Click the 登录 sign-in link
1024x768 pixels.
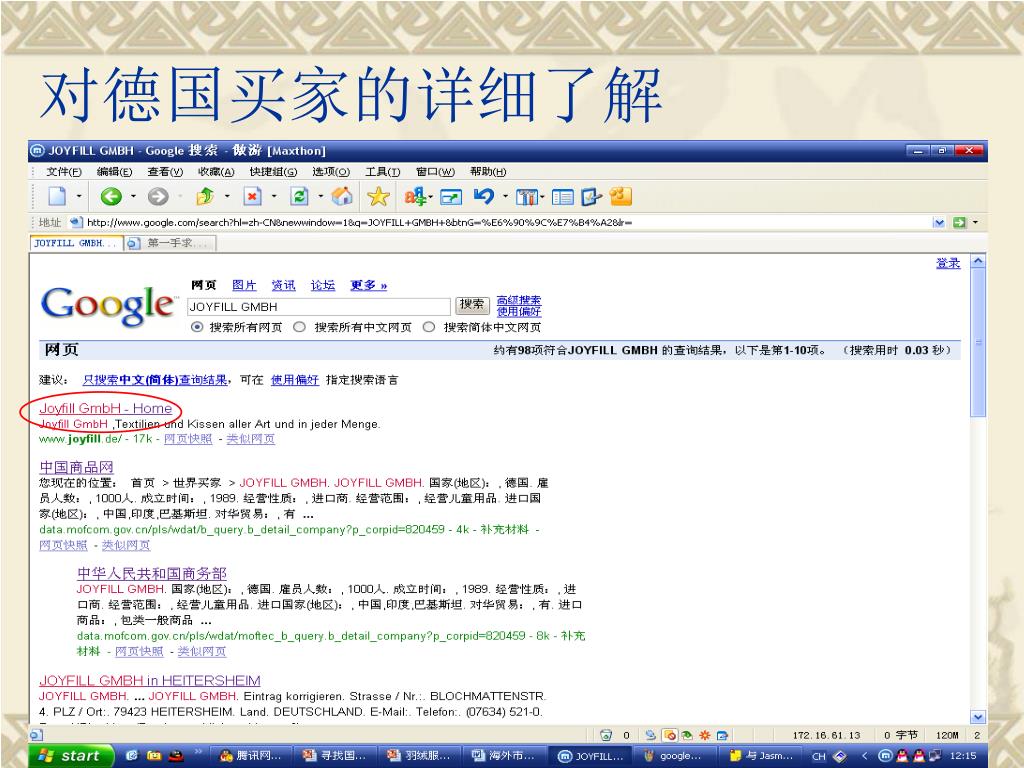pyautogui.click(x=948, y=263)
